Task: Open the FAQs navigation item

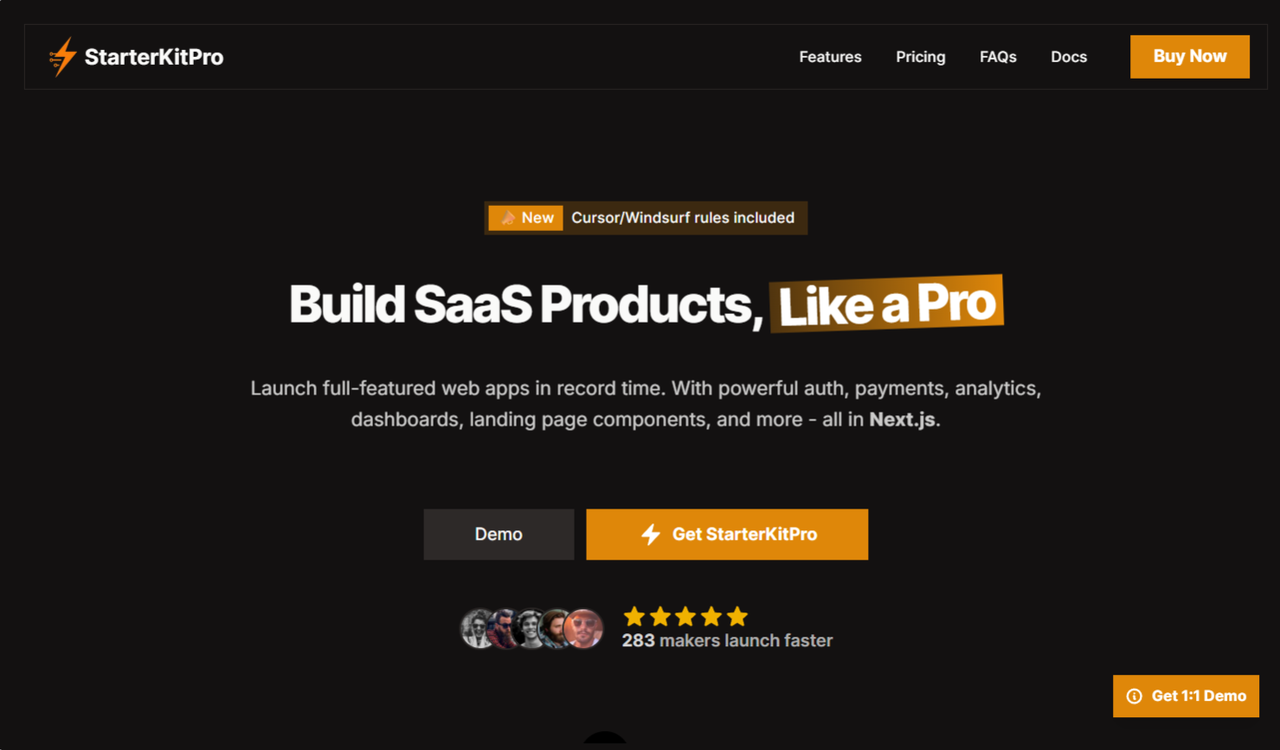Action: (997, 56)
